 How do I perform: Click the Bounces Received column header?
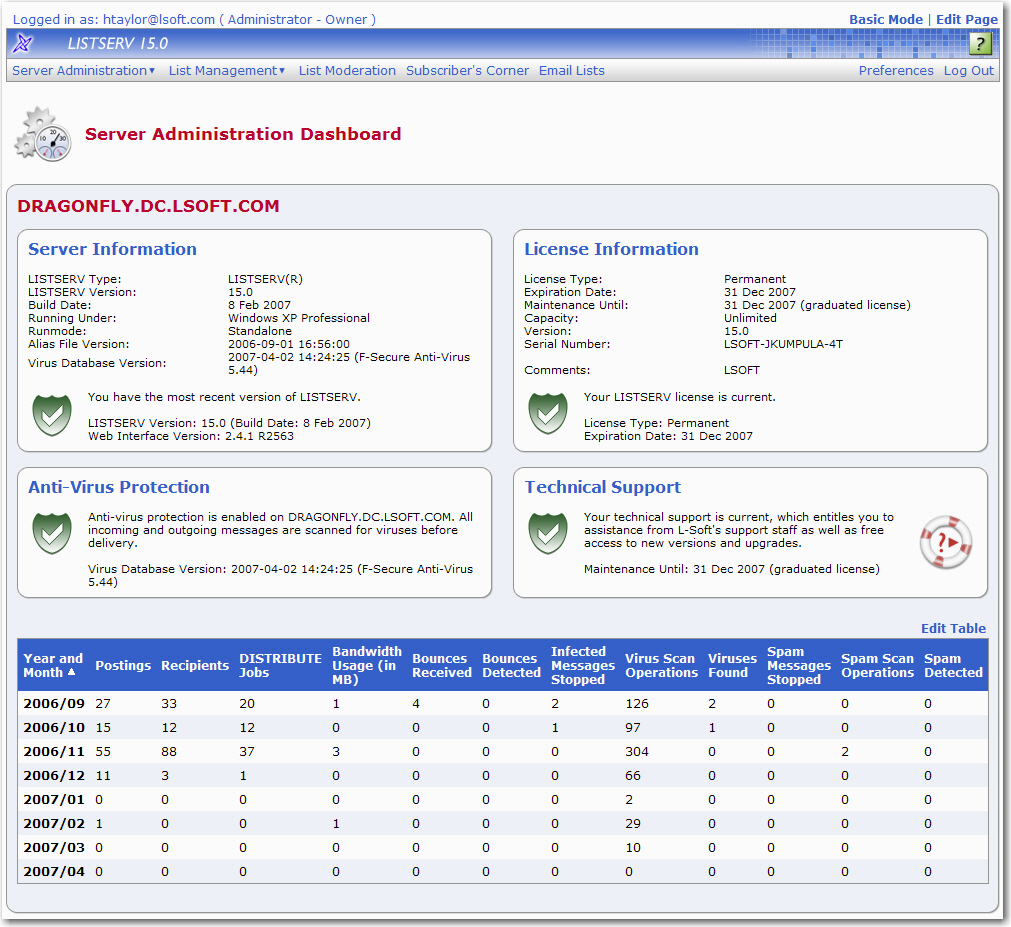[442, 665]
